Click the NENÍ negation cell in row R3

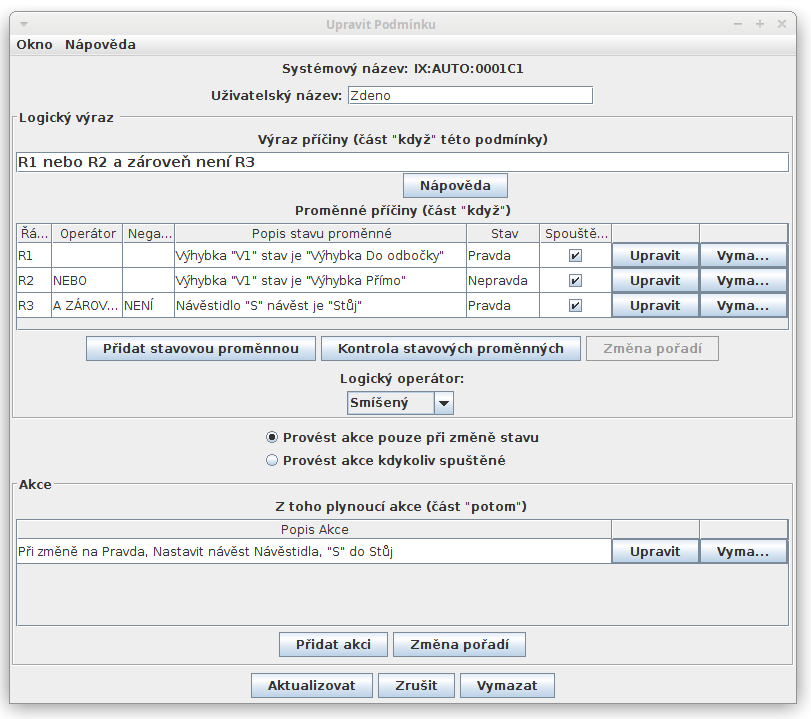coord(148,306)
